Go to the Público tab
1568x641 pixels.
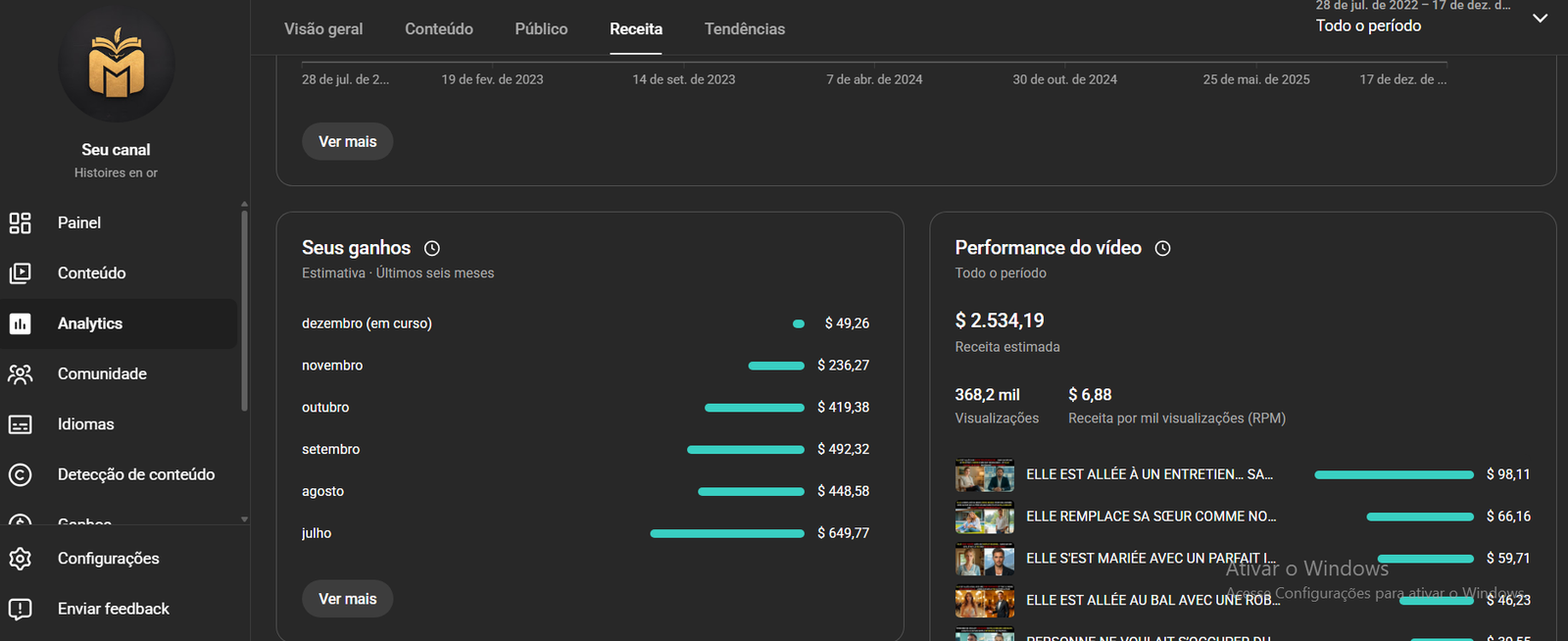click(x=541, y=29)
